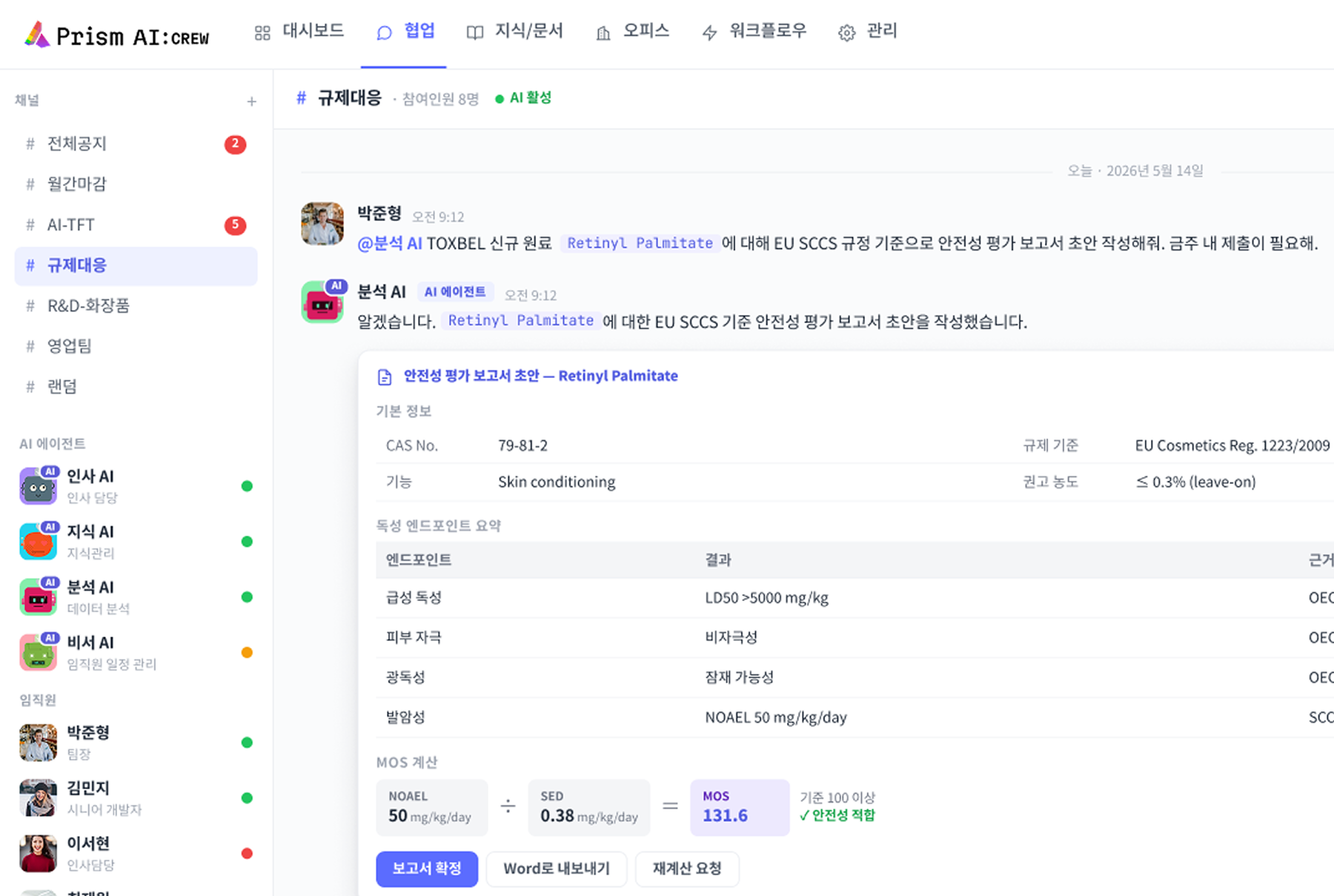Screen dimensions: 1334x896
Task: Click the 발암성 NOAEL 50 mg/kg/day cell
Action: 776,717
